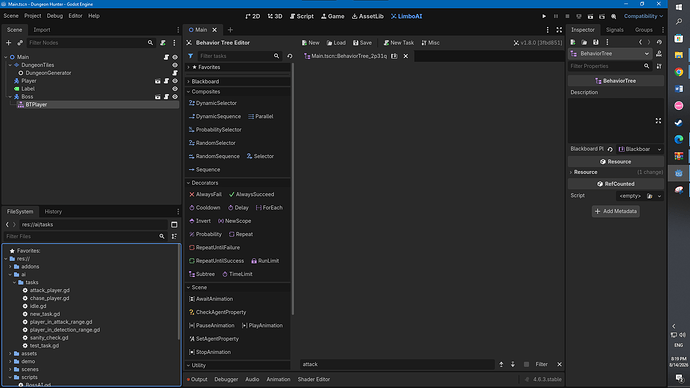Click Load in Behavior Tree Editor
This screenshot has width=690, height=388.
[x=336, y=43]
